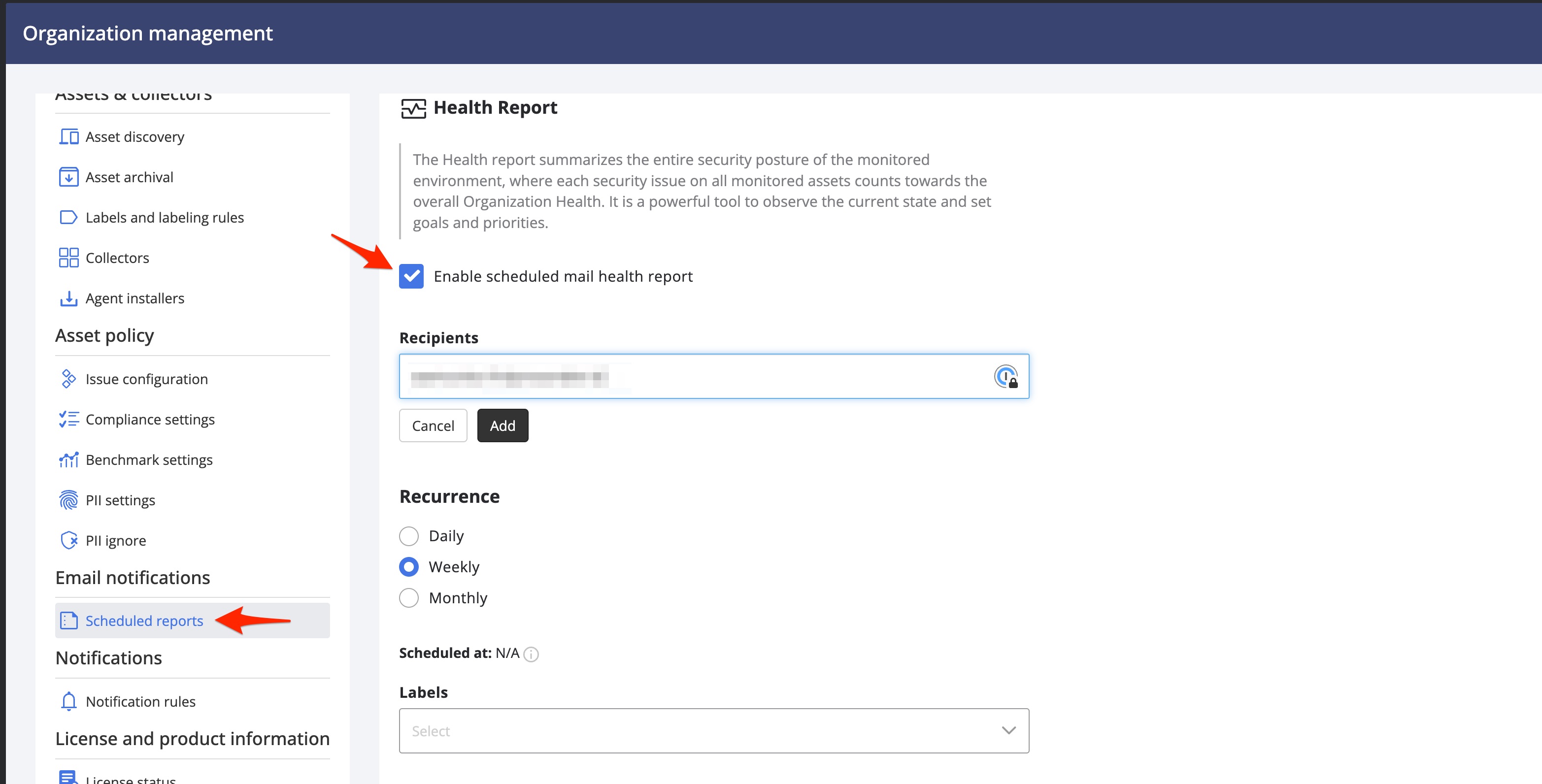Click the Cancel button
This screenshot has width=1542, height=784.
tap(433, 425)
